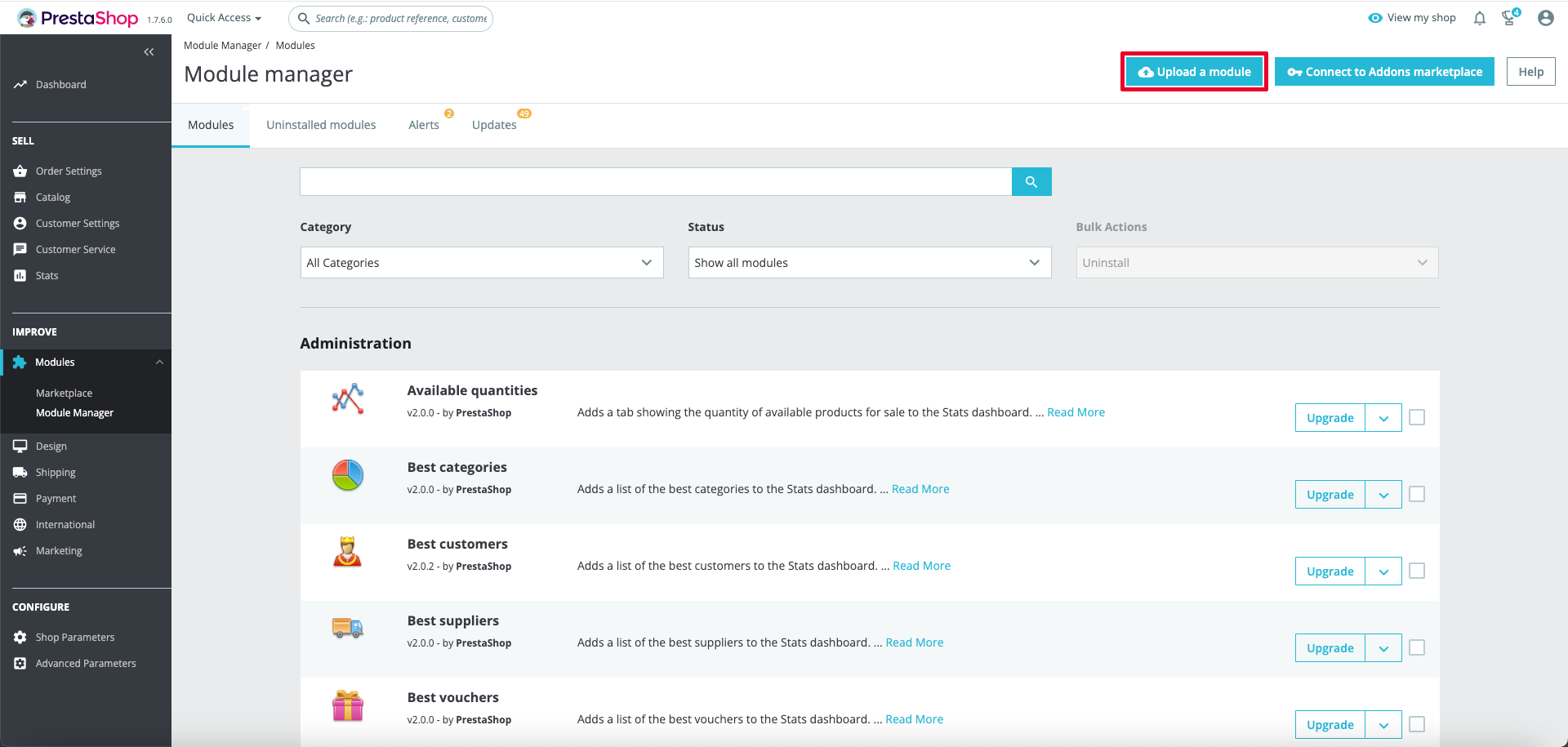Expand actions arrow for Available quantities
Image resolution: width=1568 pixels, height=747 pixels.
1383,418
